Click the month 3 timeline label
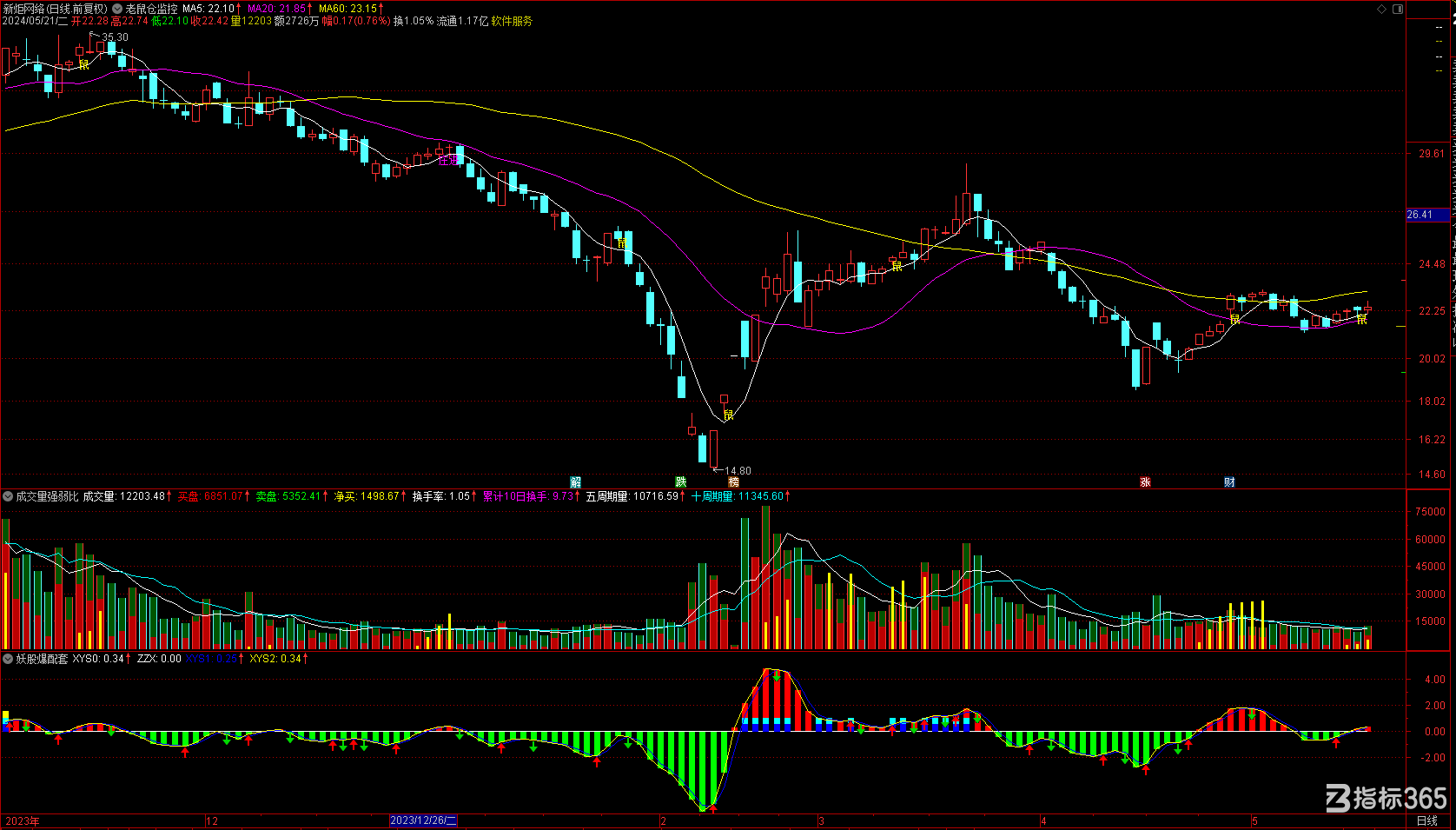This screenshot has width=1456, height=830. [x=821, y=820]
